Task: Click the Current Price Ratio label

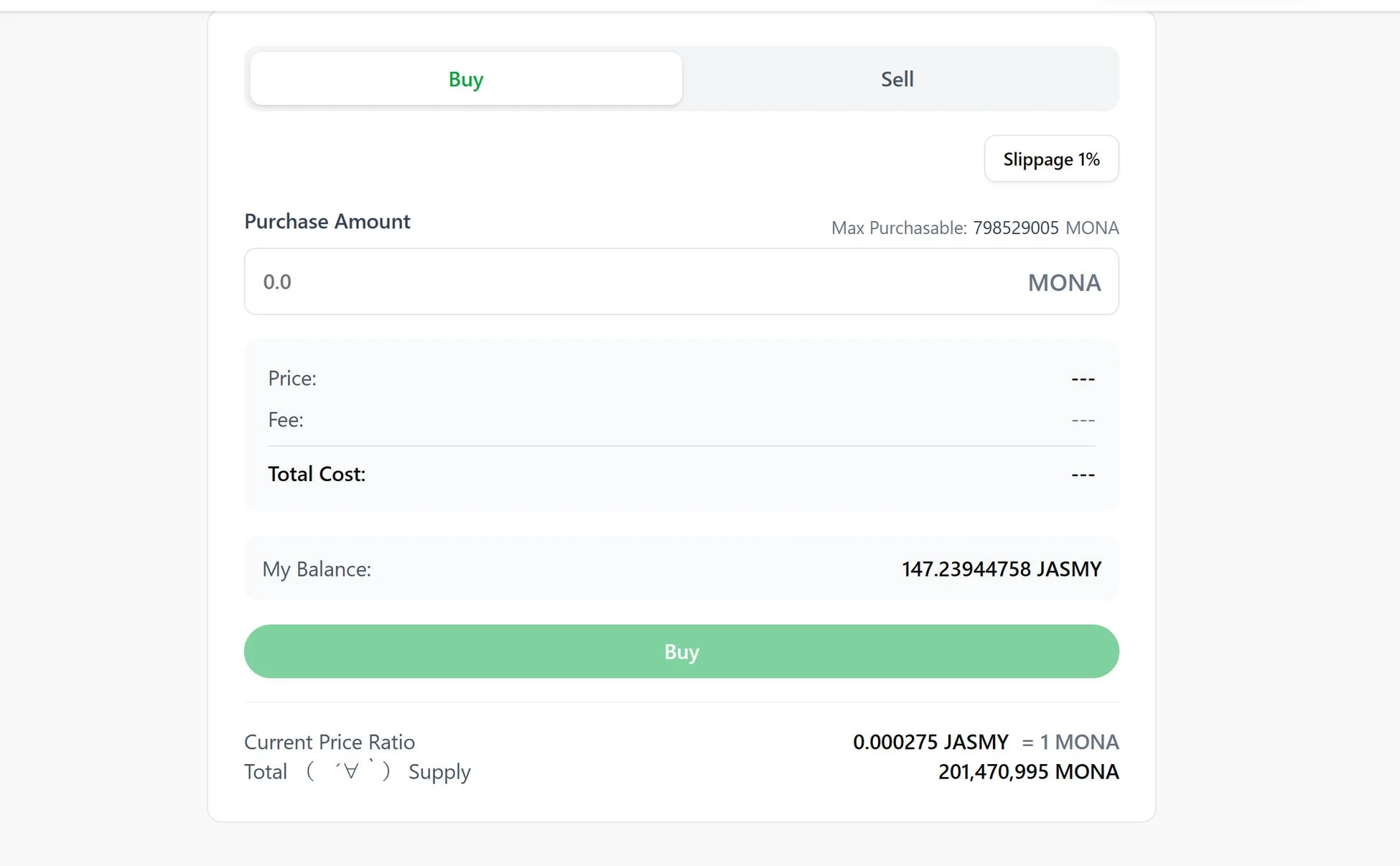Action: pos(330,742)
